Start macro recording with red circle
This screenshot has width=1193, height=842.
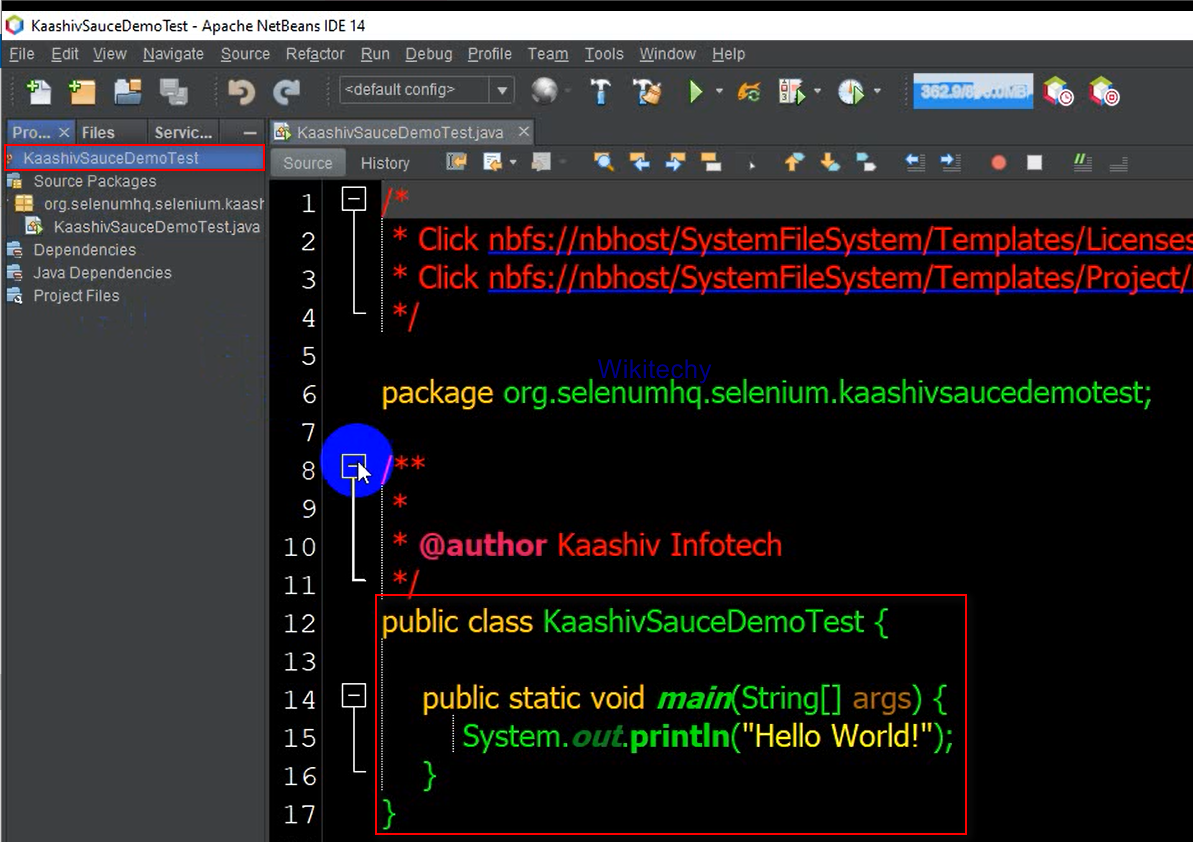coord(998,162)
